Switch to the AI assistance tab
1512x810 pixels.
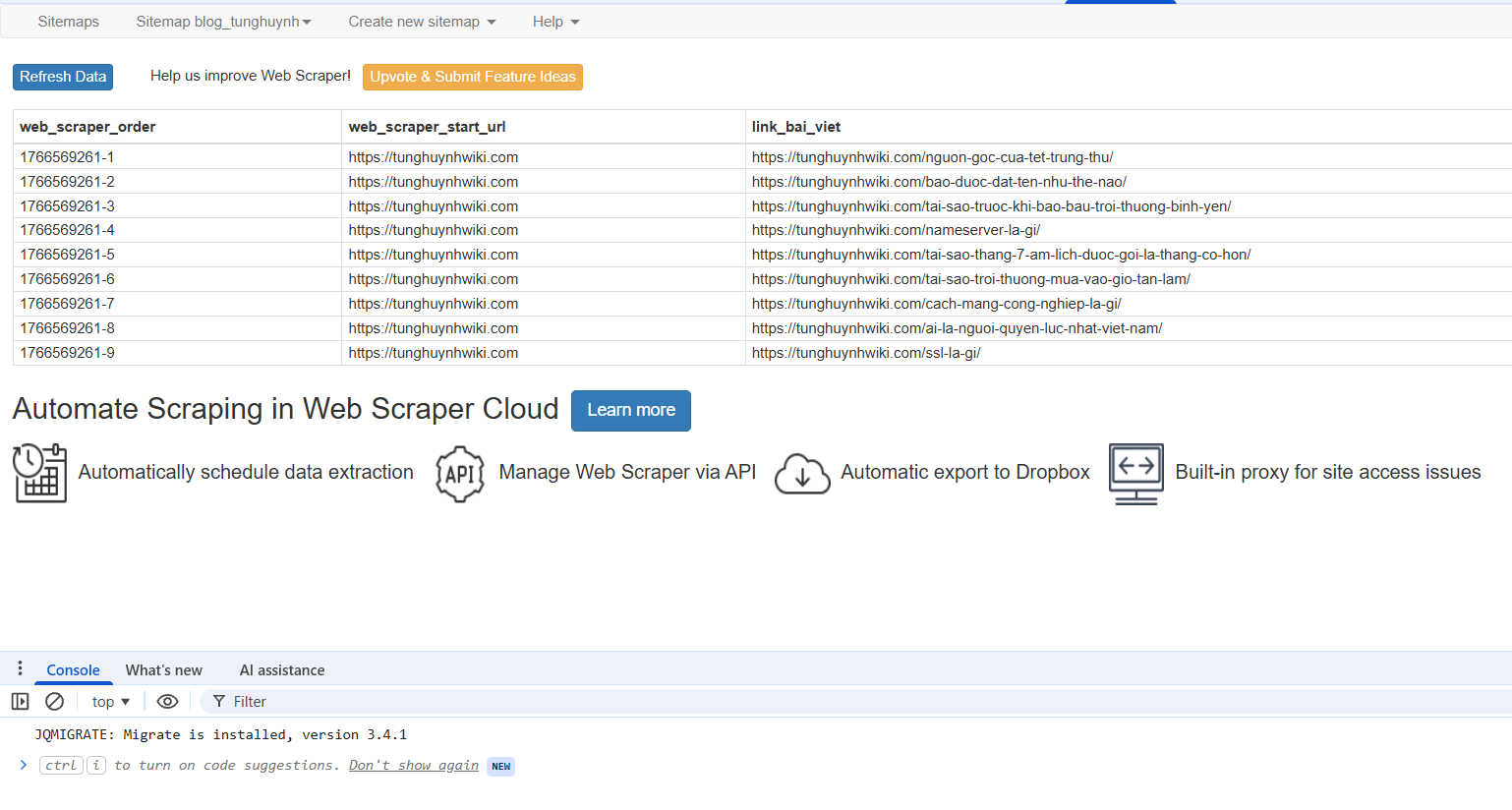[282, 670]
